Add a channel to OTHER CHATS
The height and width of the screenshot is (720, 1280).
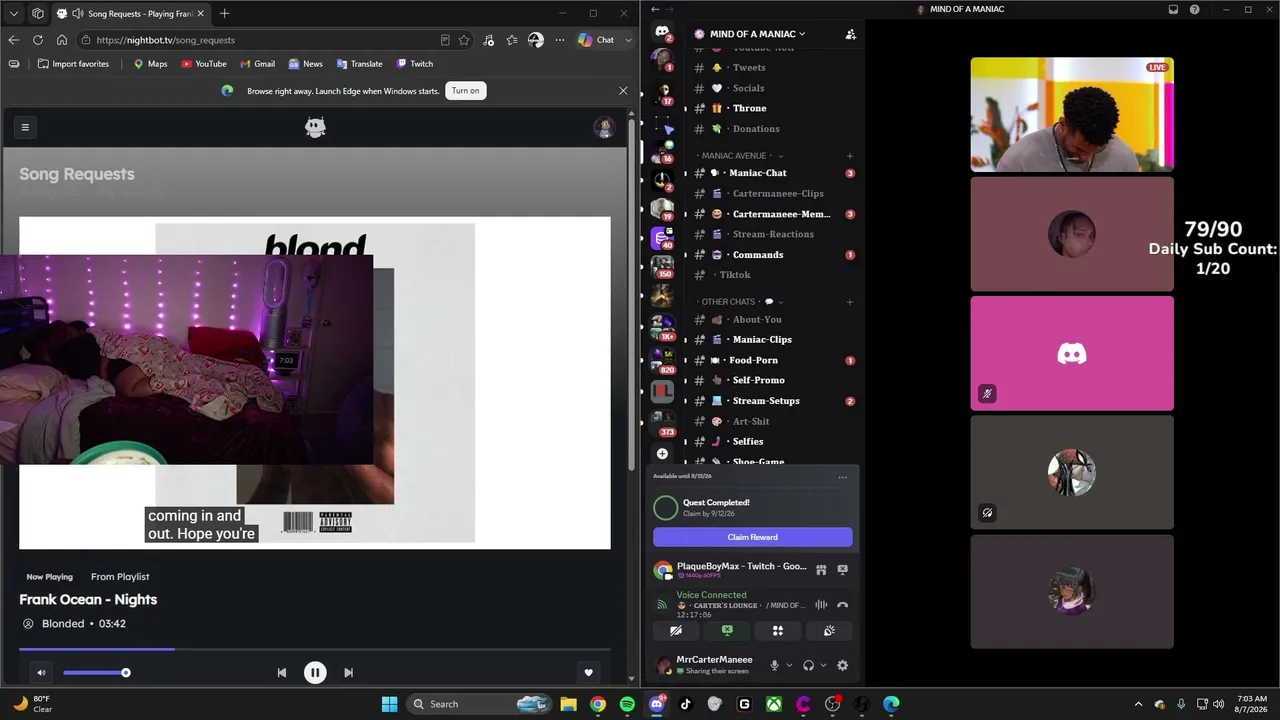click(850, 302)
